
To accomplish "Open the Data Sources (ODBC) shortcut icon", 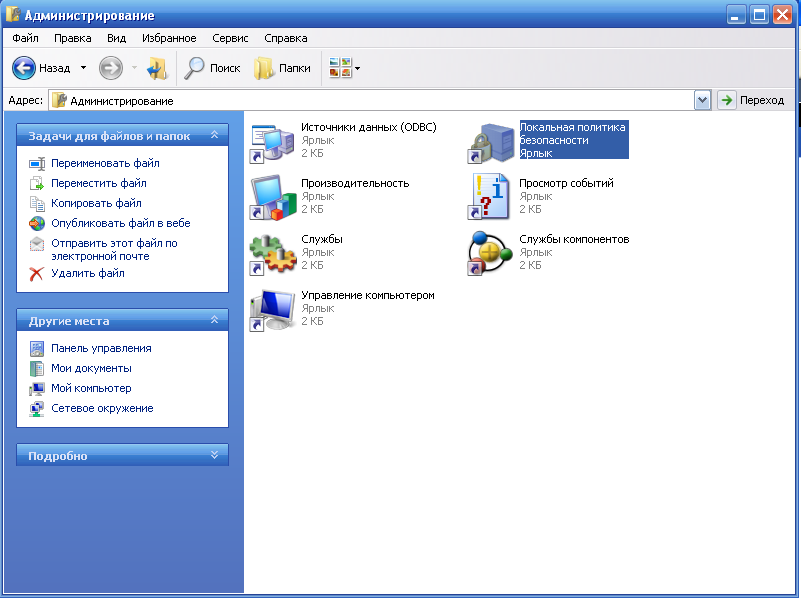I will click(x=272, y=143).
